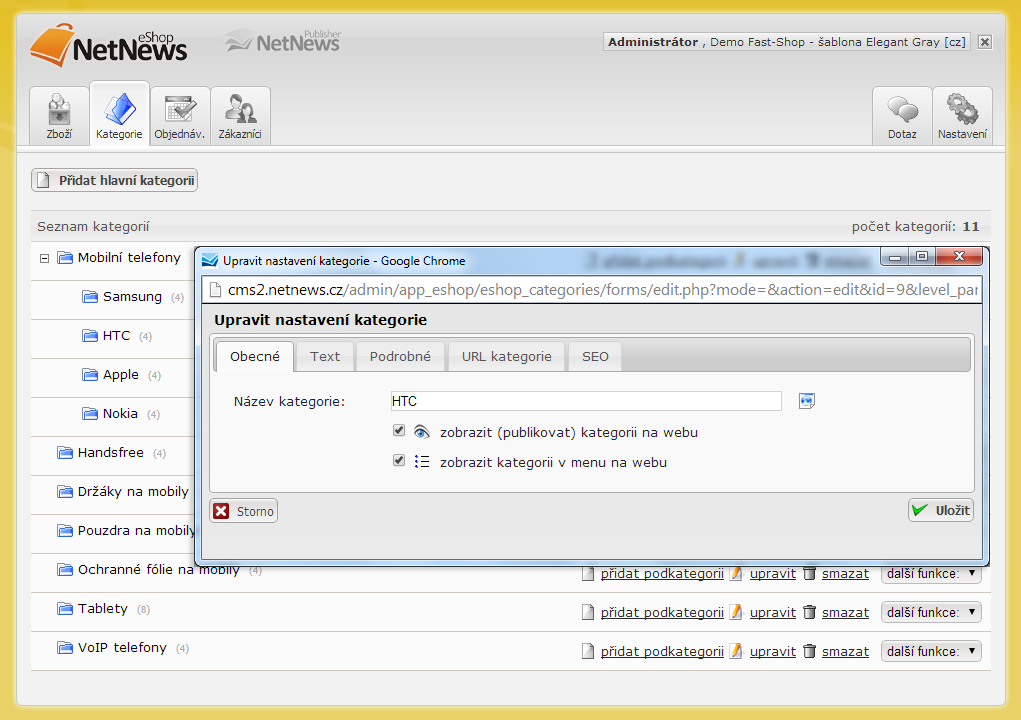Click the Ochranné fólie folder icon

(65, 570)
